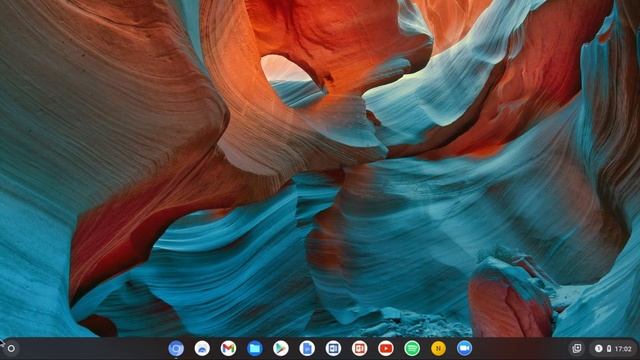Launch Zoom from the shelf

(464, 349)
